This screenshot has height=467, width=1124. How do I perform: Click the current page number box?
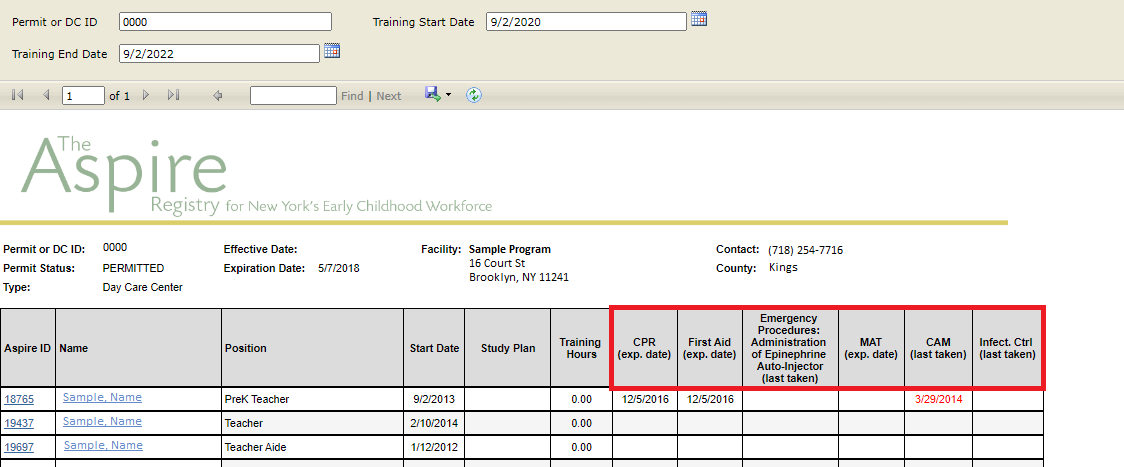click(83, 96)
